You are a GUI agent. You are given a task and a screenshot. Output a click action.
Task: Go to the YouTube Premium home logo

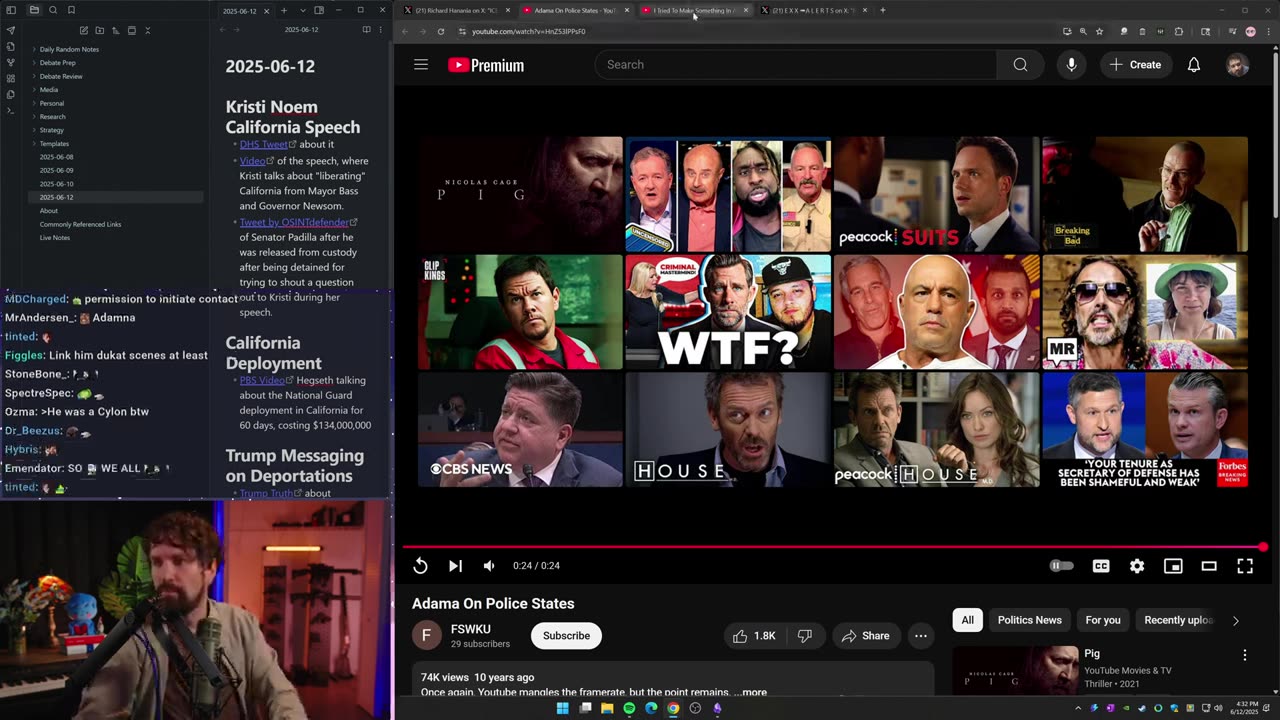click(486, 65)
